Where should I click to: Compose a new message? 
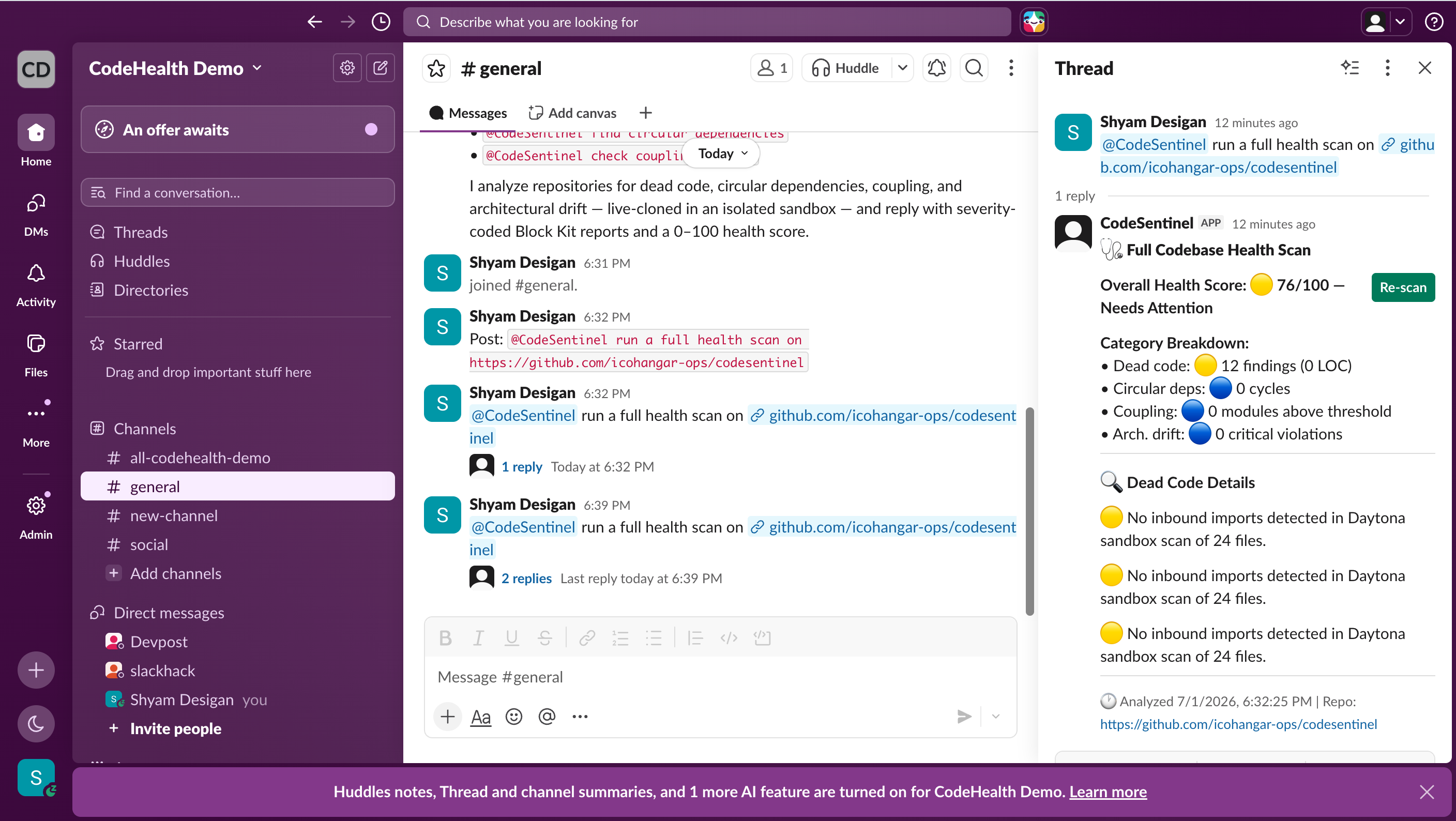(381, 68)
